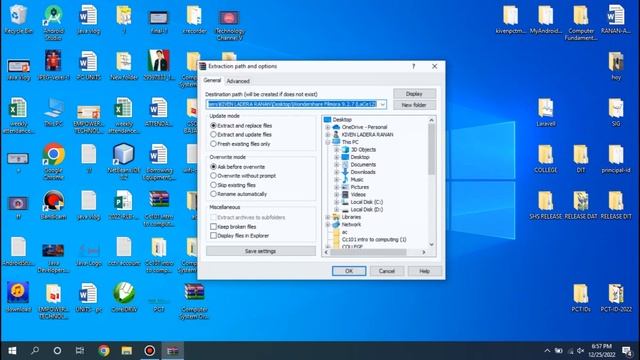Screen dimensions: 640x360
Task: Confirm extraction with the OK button
Action: [x=349, y=271]
